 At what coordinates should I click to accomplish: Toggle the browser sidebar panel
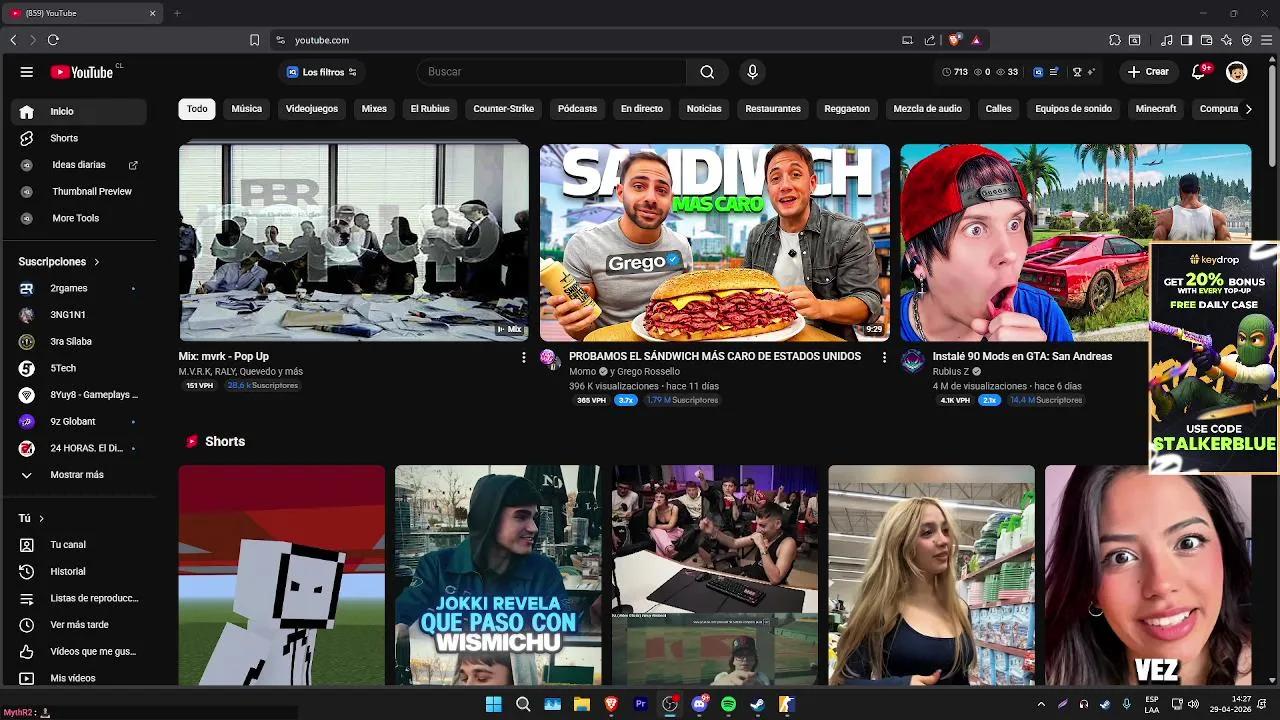pos(1186,40)
